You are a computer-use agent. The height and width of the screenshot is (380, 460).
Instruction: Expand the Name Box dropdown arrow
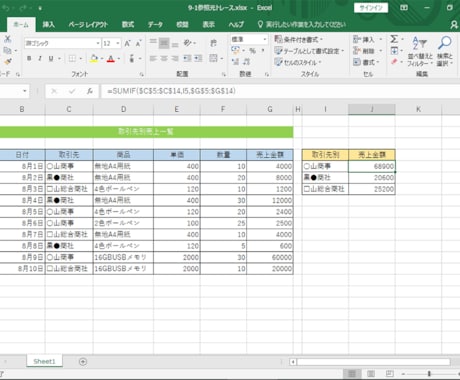(25, 91)
